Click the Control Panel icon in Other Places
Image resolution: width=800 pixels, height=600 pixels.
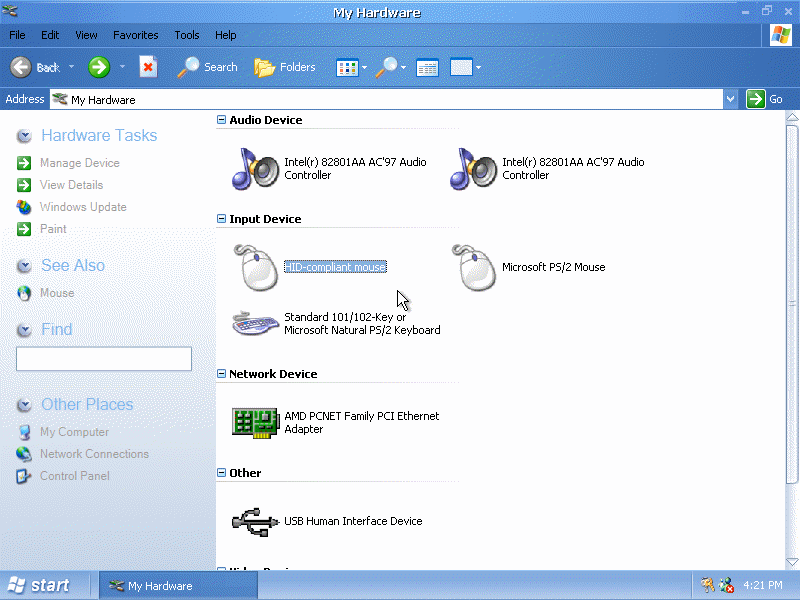click(23, 476)
